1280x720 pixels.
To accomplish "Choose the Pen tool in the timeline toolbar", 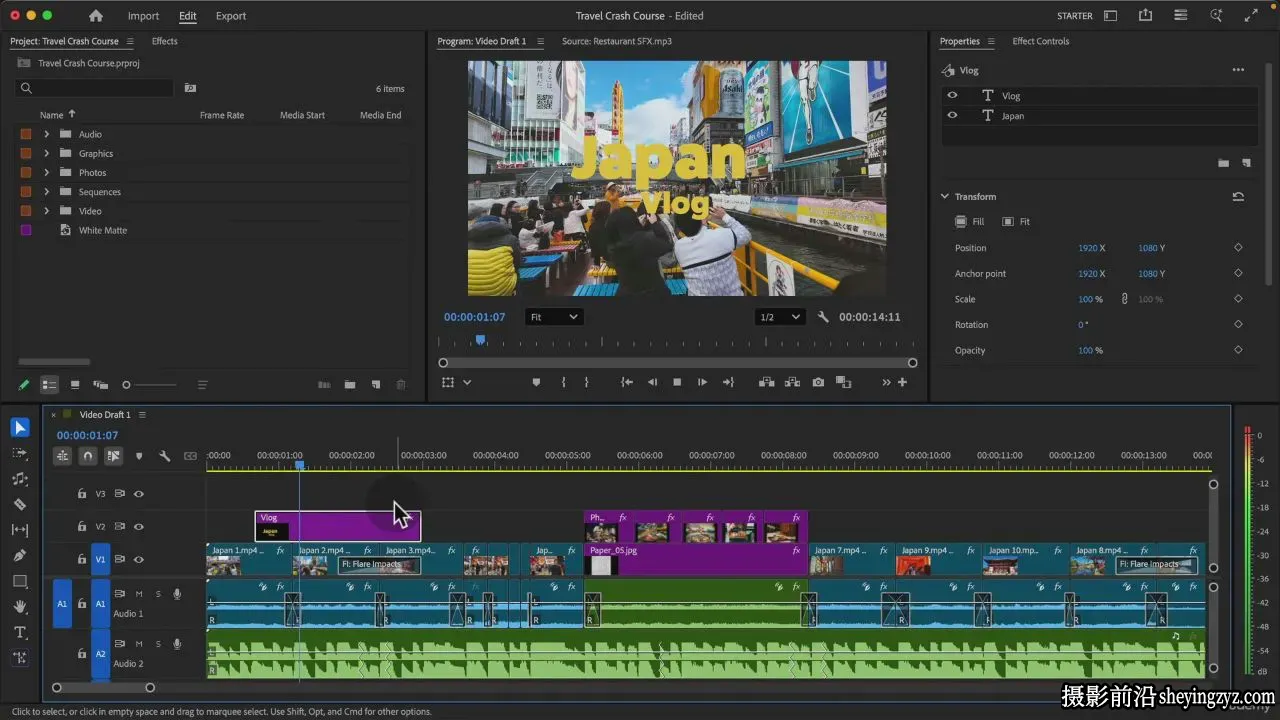I will point(20,555).
